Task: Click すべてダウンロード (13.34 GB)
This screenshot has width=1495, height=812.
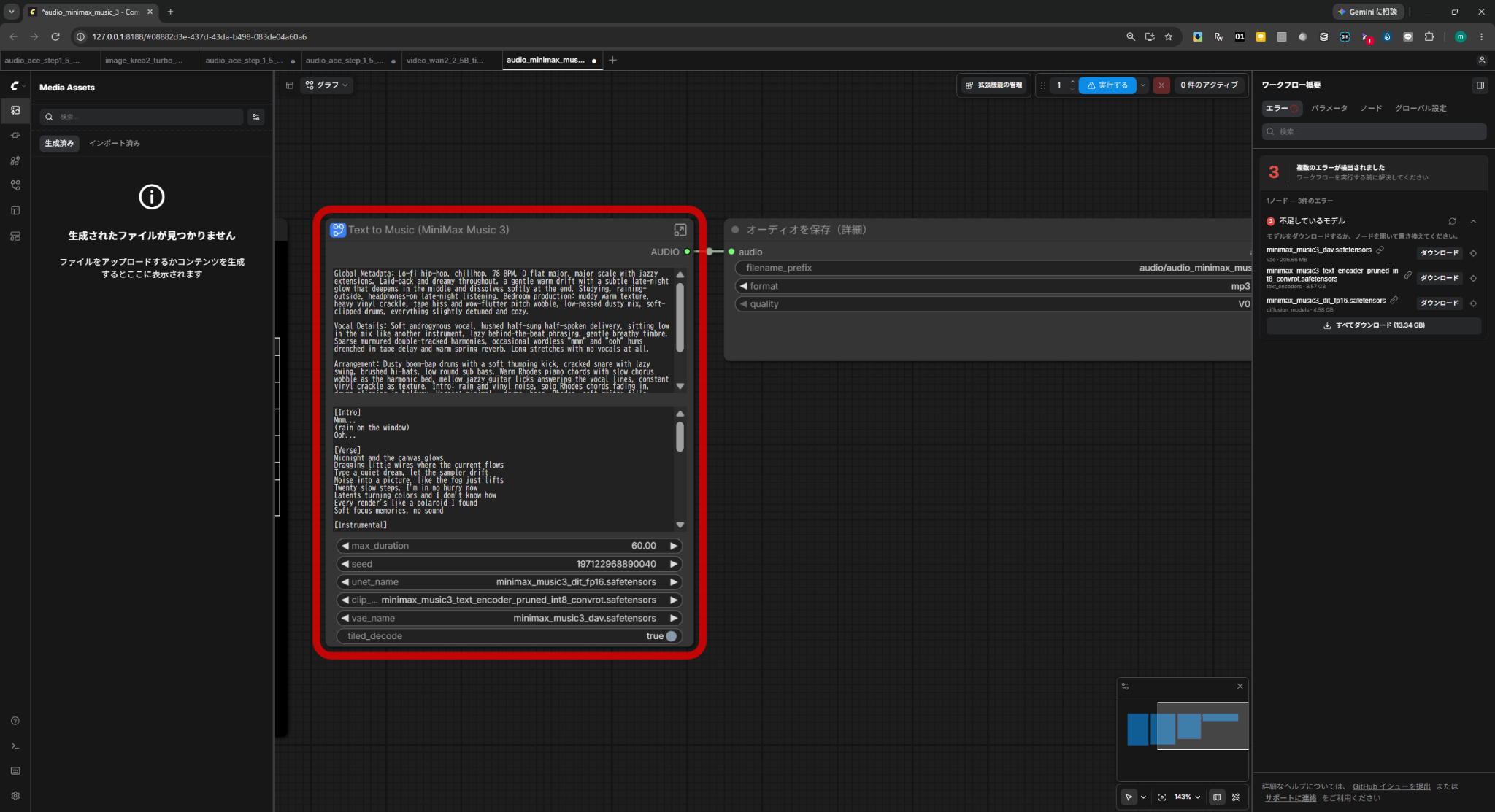Action: pos(1374,325)
